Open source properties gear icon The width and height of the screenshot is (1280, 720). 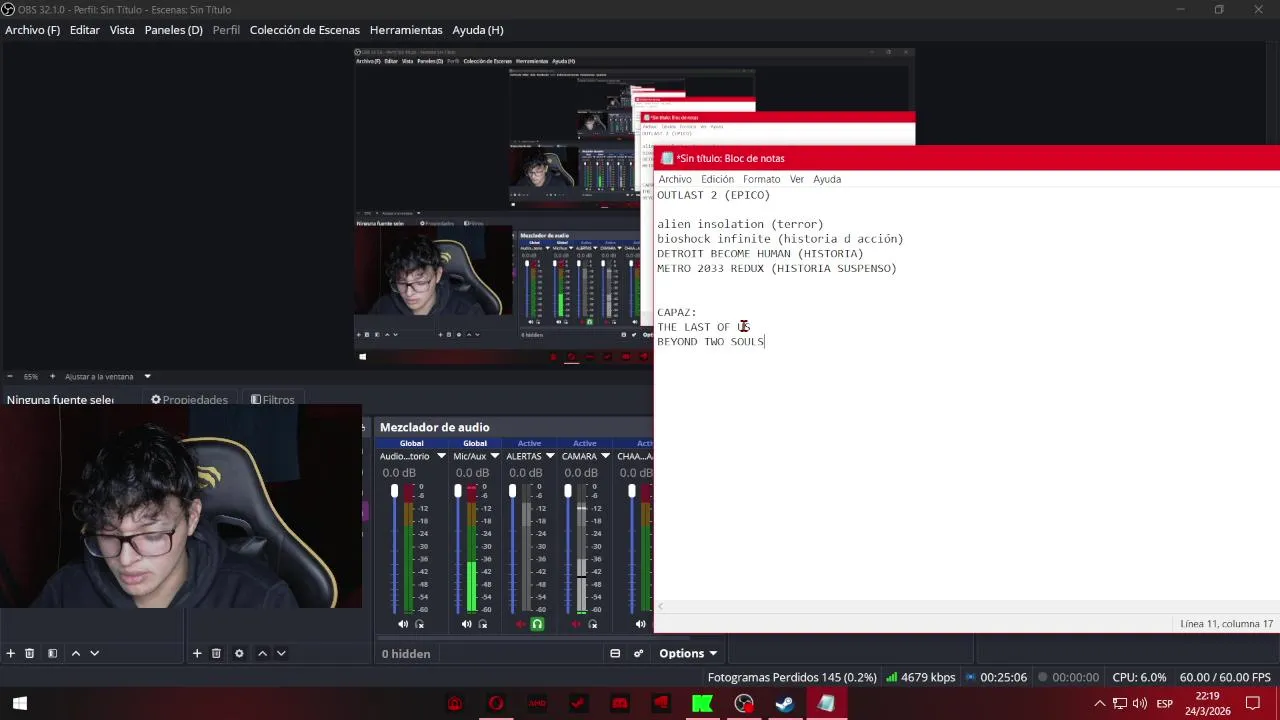(x=239, y=653)
